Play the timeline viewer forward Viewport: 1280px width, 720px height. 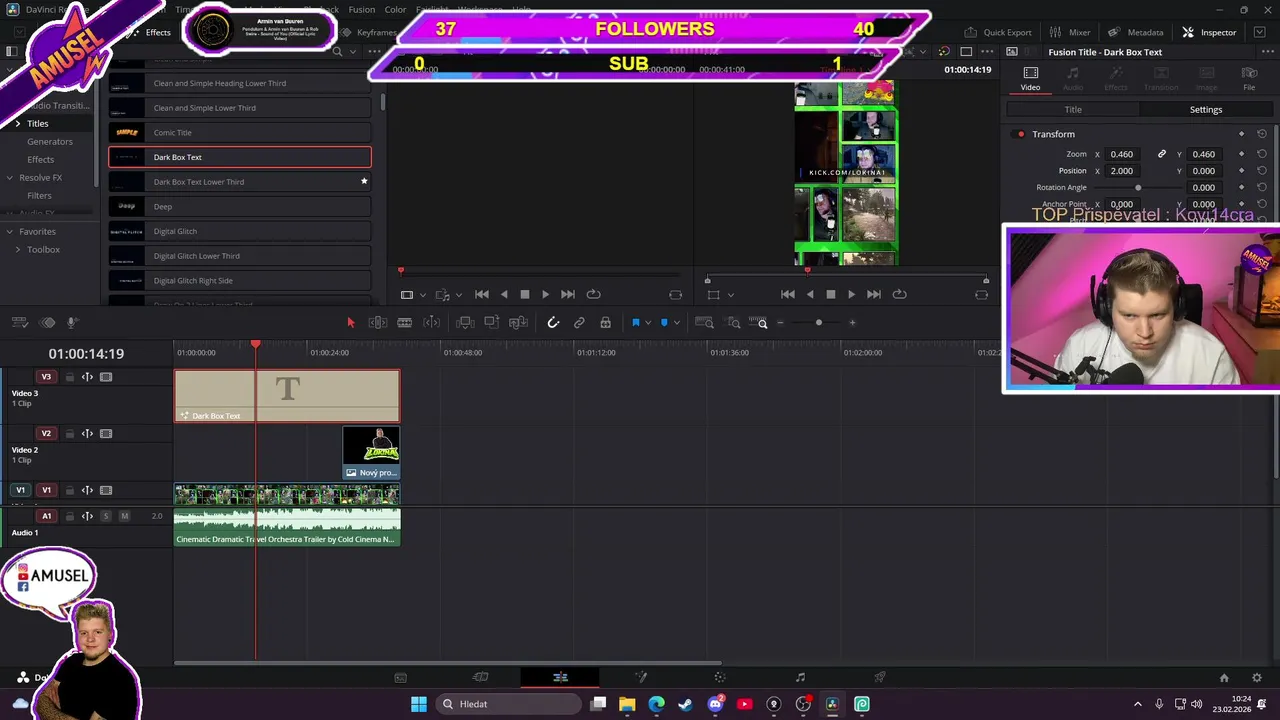click(851, 294)
